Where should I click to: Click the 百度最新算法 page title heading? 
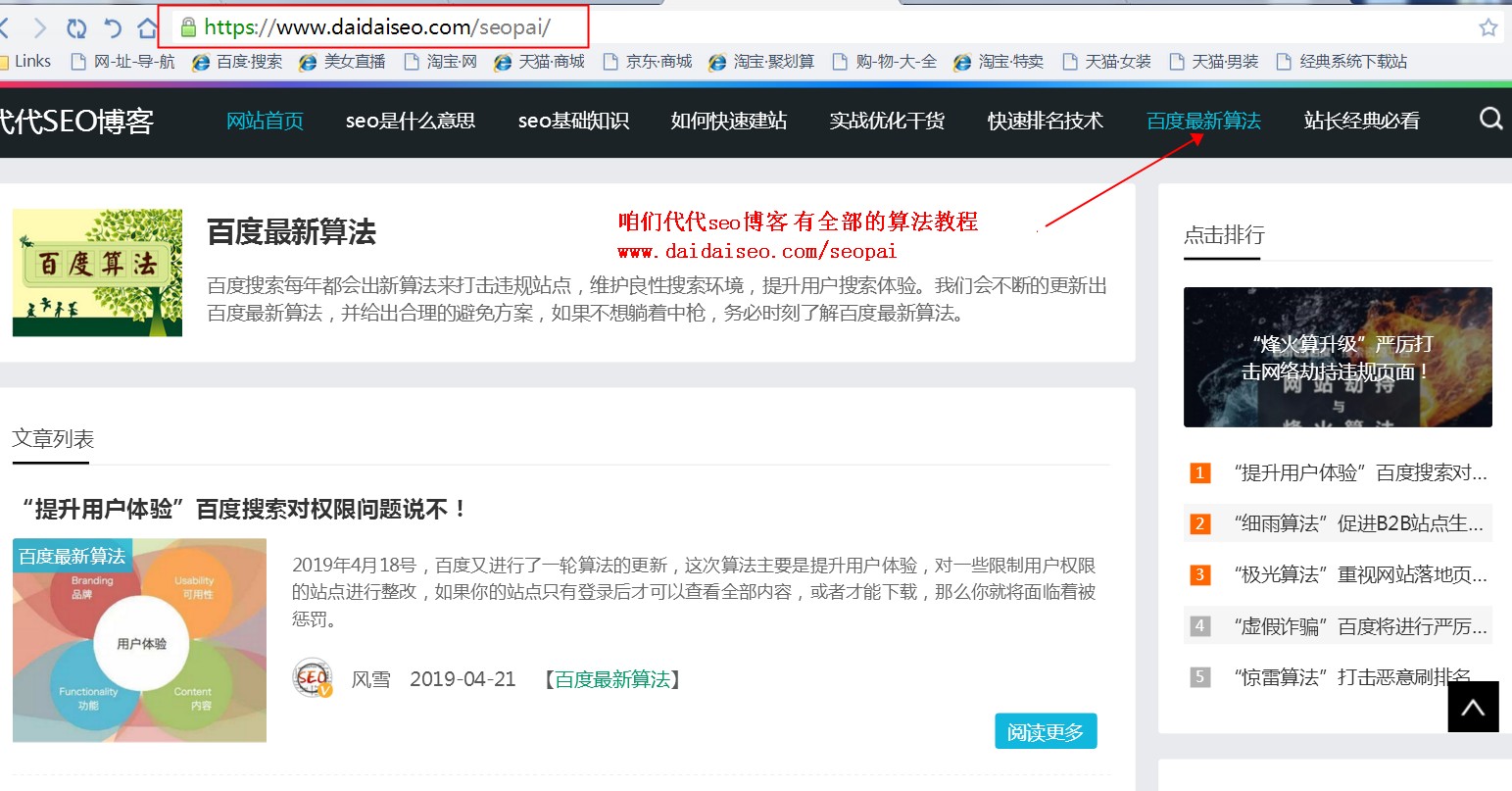[x=291, y=232]
